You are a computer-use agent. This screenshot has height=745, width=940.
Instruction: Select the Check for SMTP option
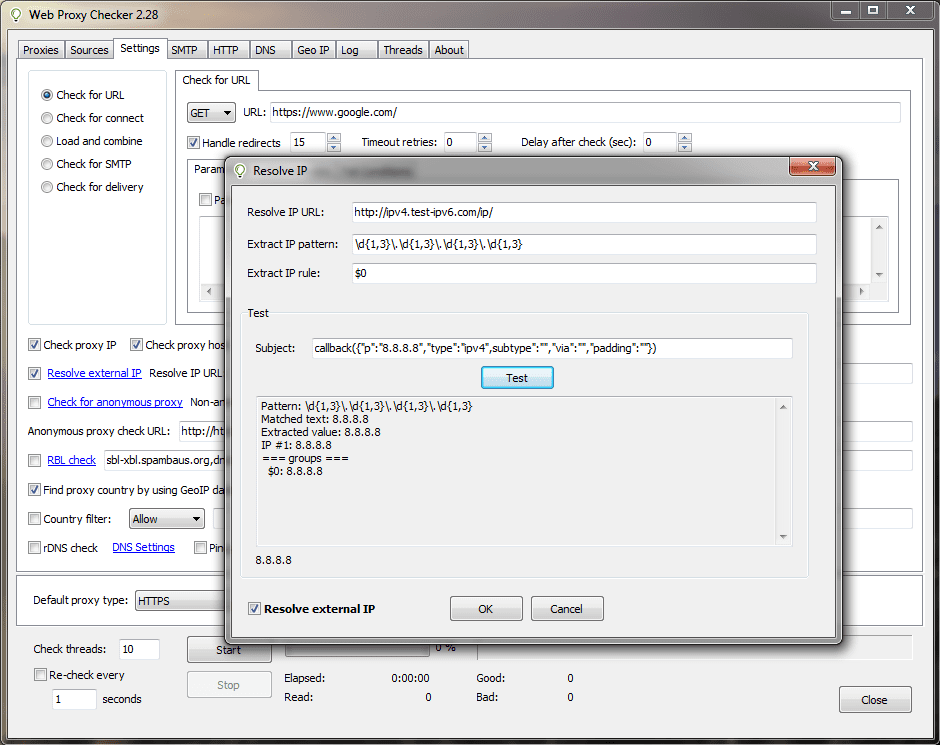click(x=47, y=164)
